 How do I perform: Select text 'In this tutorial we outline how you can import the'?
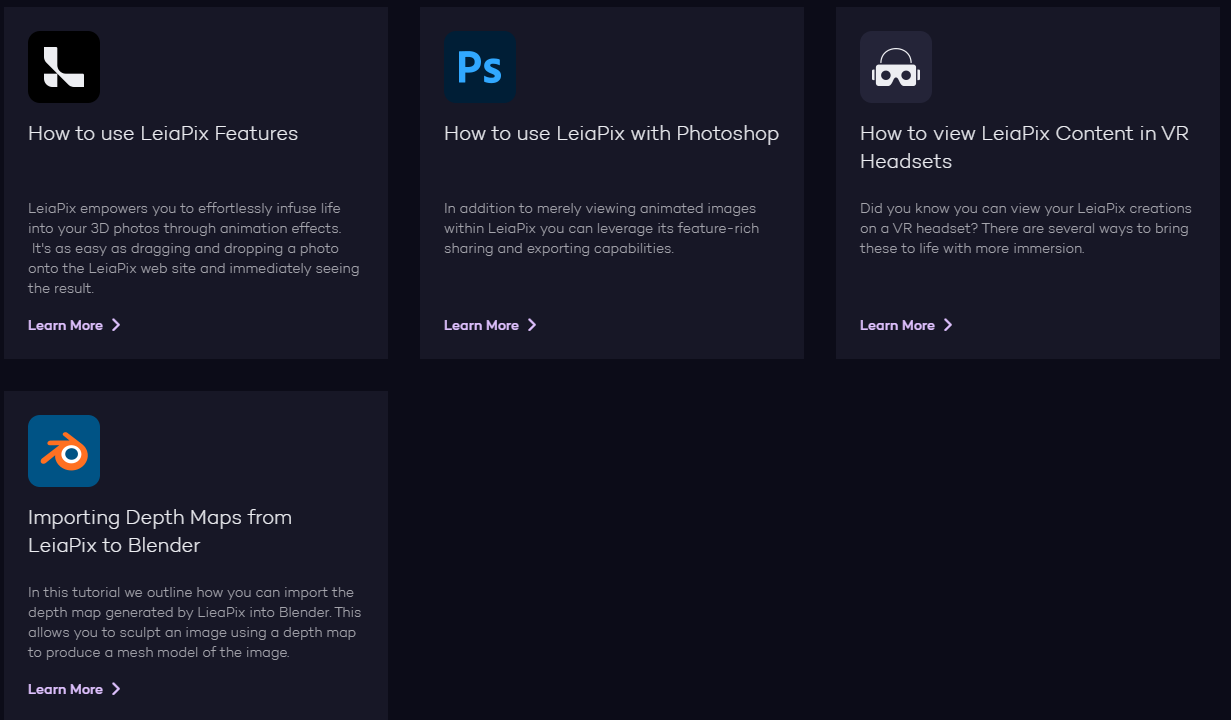coord(191,592)
